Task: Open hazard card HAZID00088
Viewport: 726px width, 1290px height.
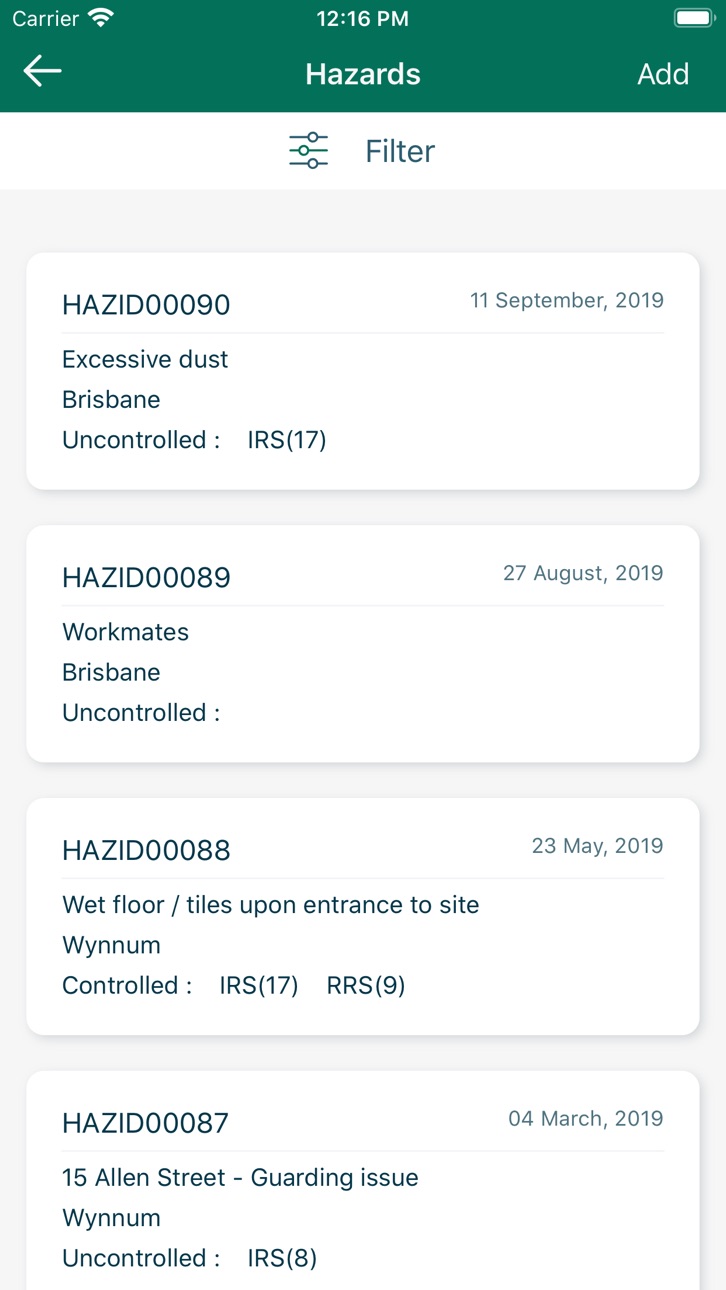Action: click(x=363, y=917)
